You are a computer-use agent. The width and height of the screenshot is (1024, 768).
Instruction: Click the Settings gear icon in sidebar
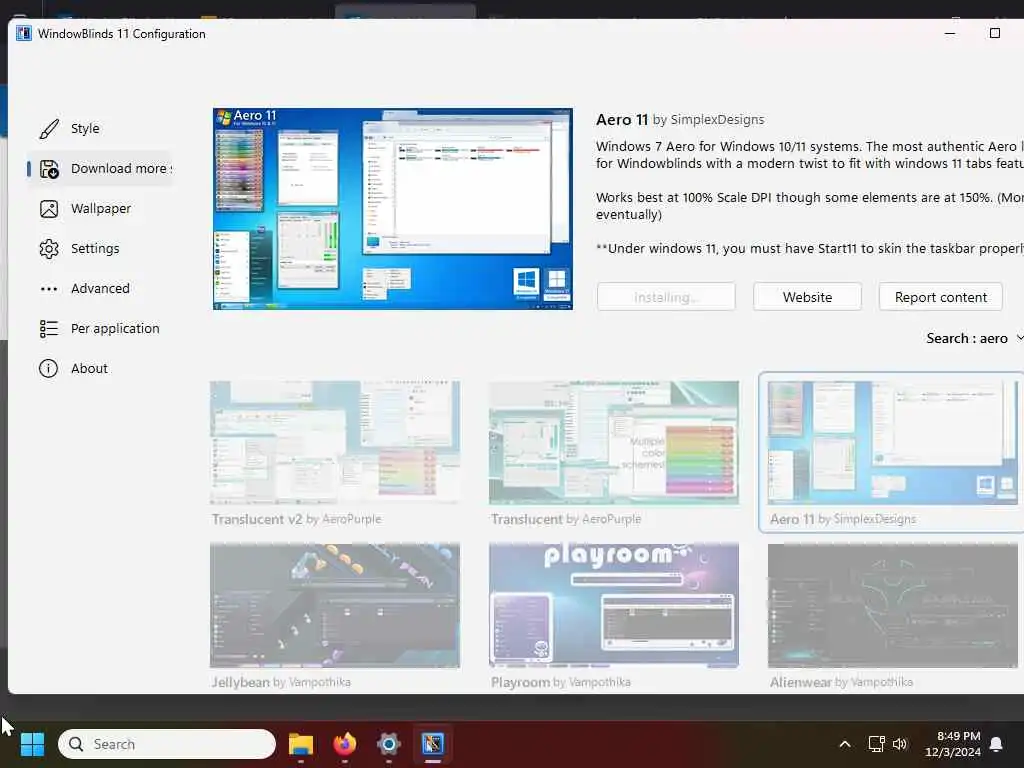(49, 249)
